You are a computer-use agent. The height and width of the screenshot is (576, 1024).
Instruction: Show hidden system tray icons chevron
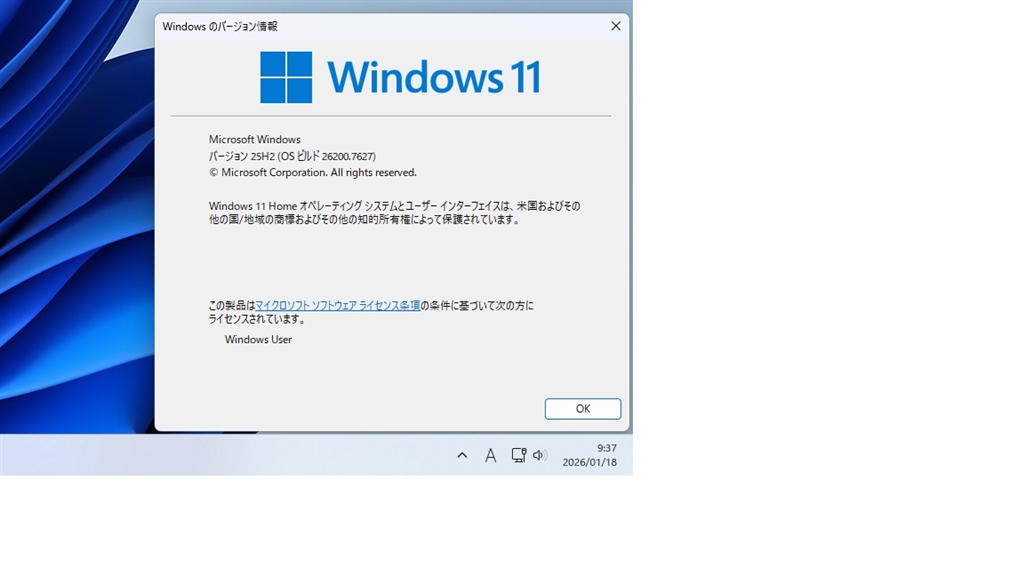coord(462,455)
